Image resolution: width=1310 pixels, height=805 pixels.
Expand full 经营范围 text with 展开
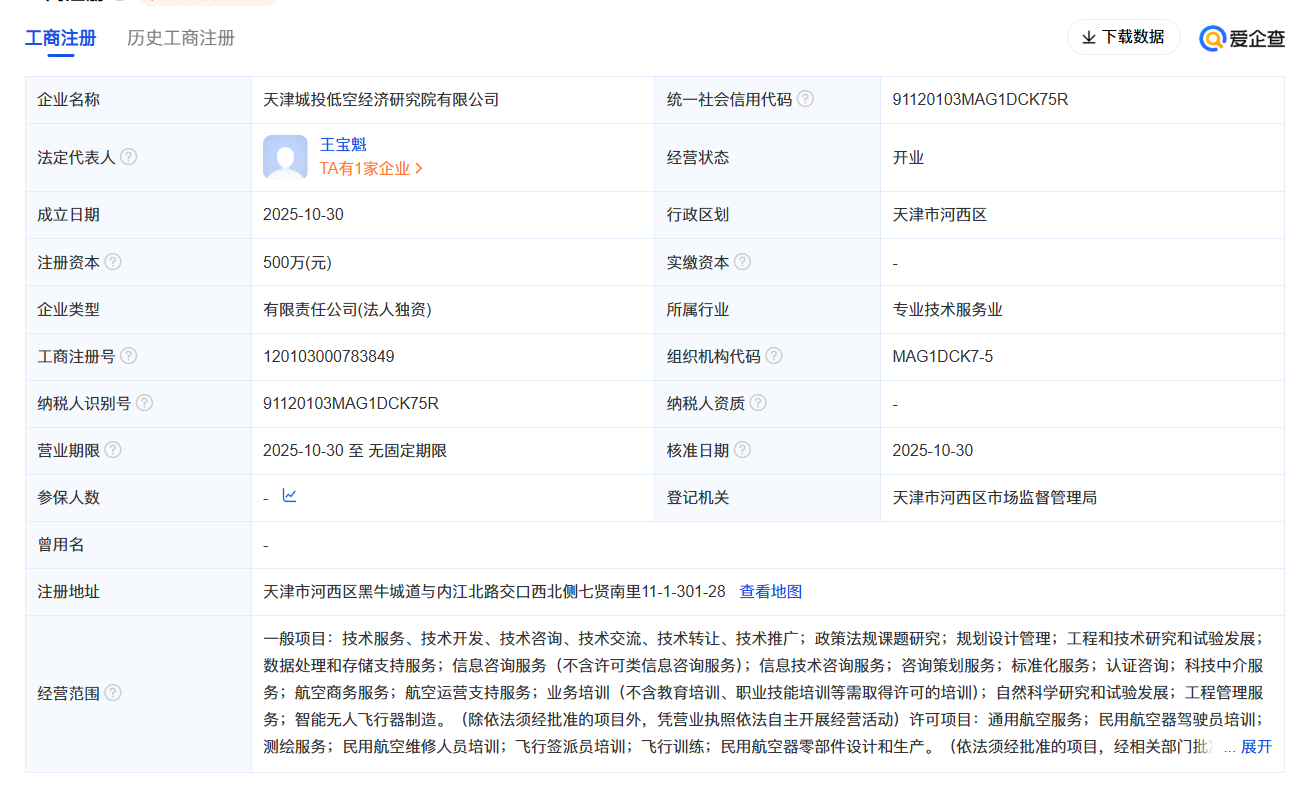(x=1256, y=746)
